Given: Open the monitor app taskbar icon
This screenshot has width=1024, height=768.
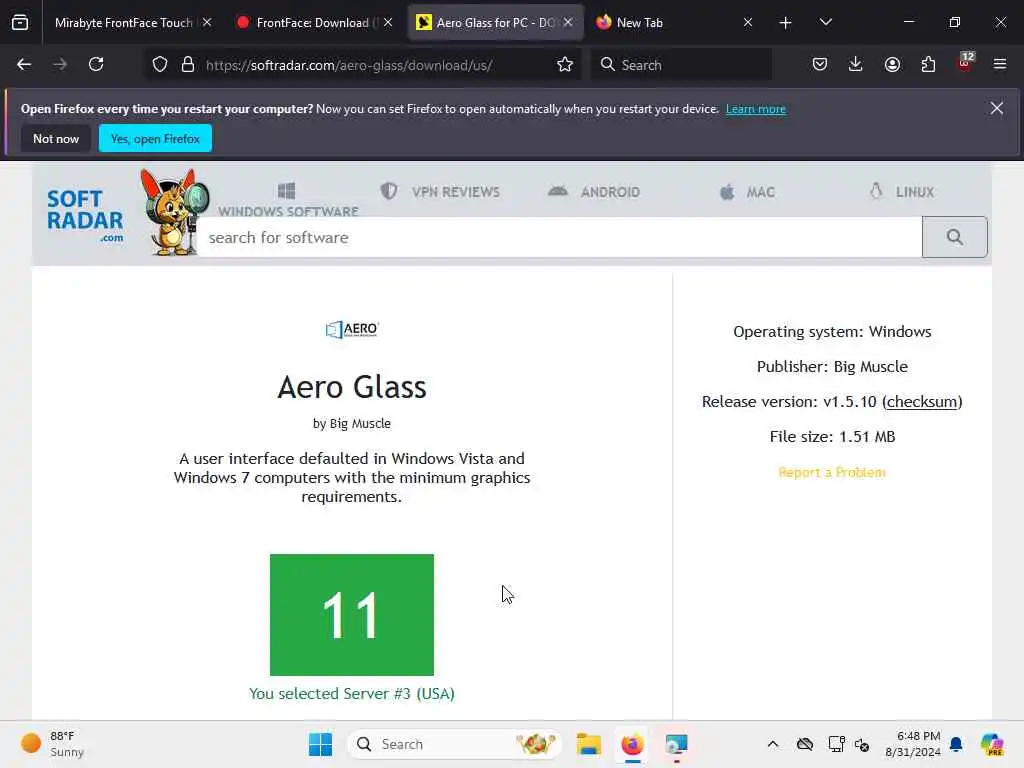Looking at the screenshot, I should coord(677,744).
